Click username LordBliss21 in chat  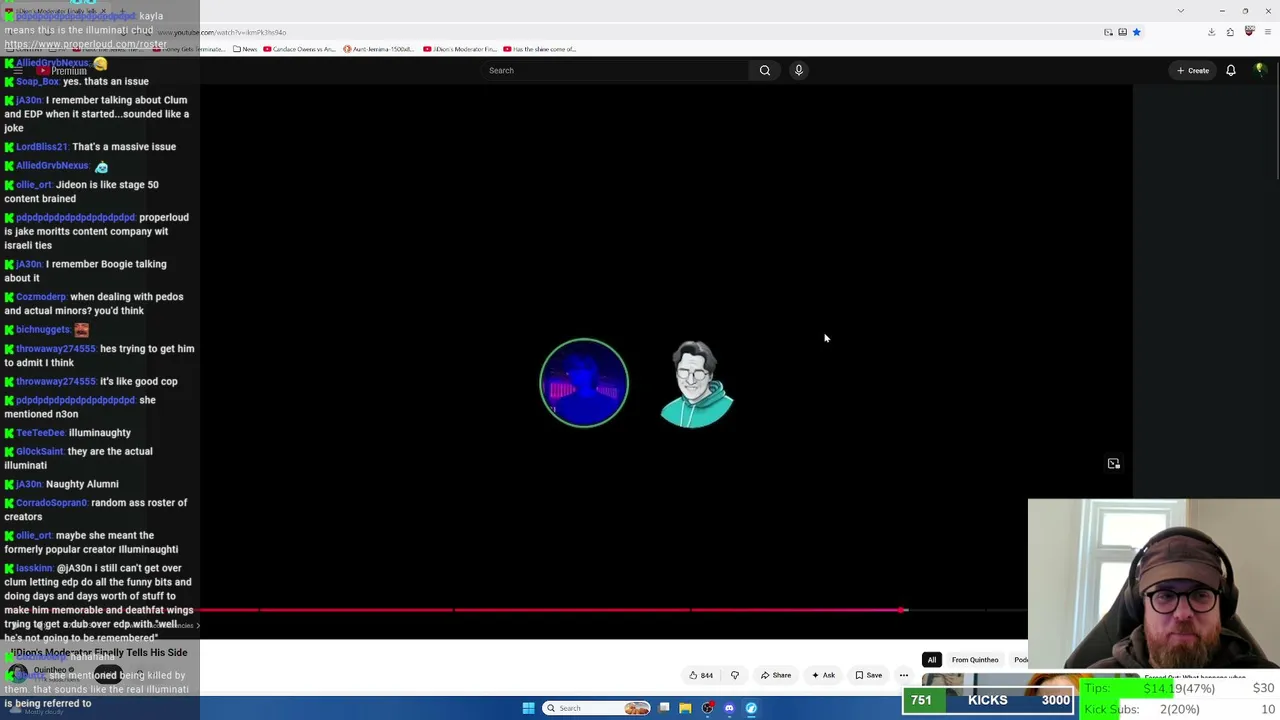pos(43,147)
